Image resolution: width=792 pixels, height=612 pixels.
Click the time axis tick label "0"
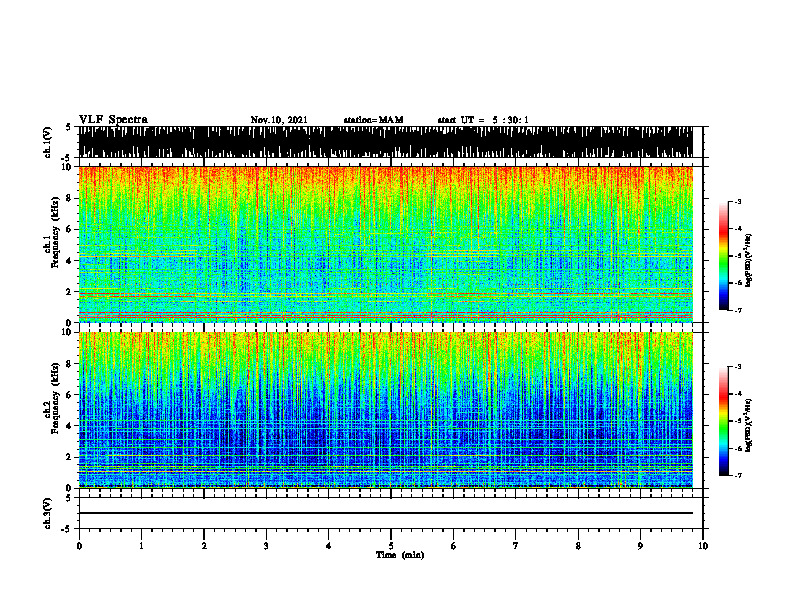click(x=79, y=546)
